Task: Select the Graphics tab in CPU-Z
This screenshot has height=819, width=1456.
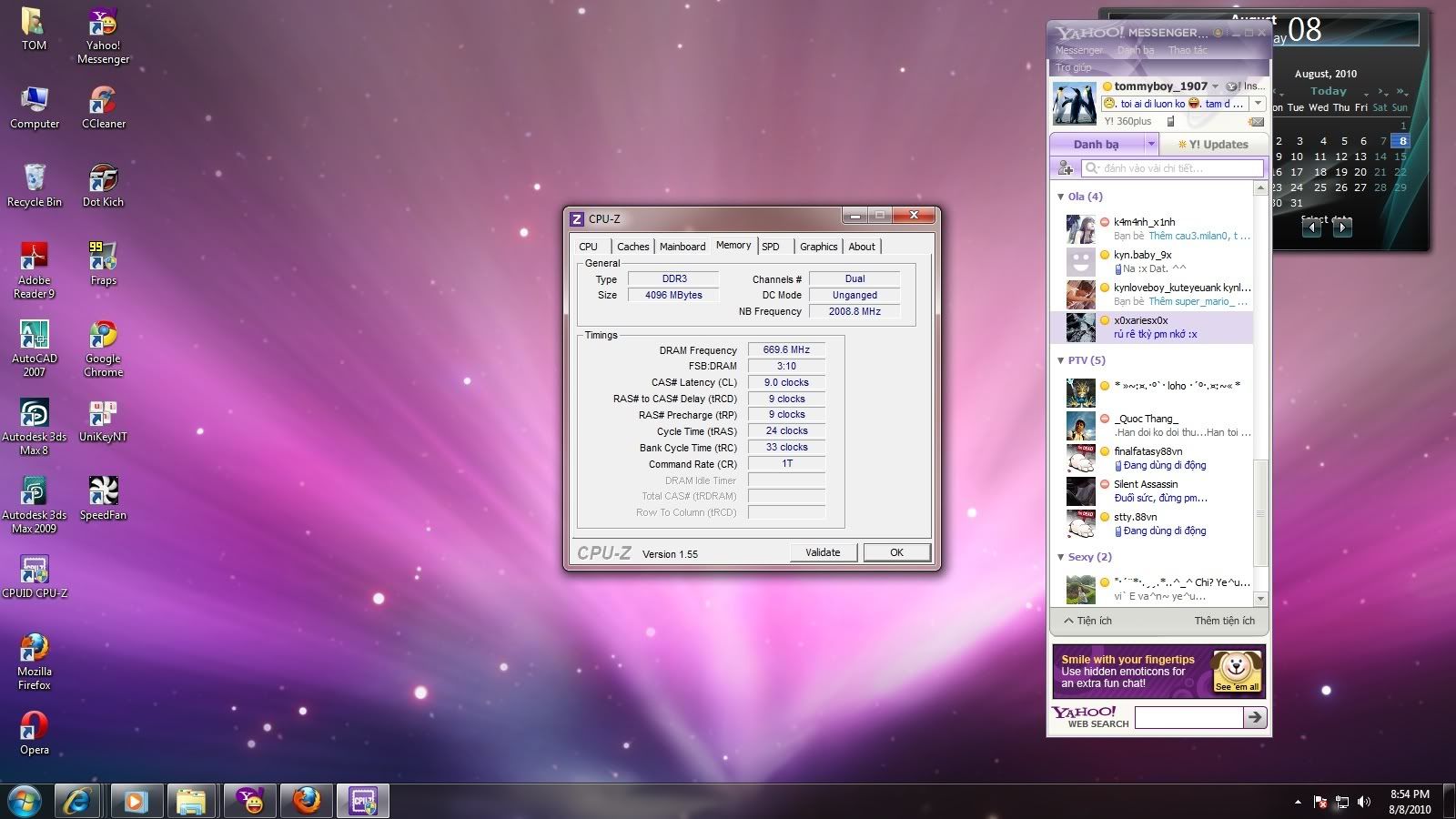Action: (819, 247)
